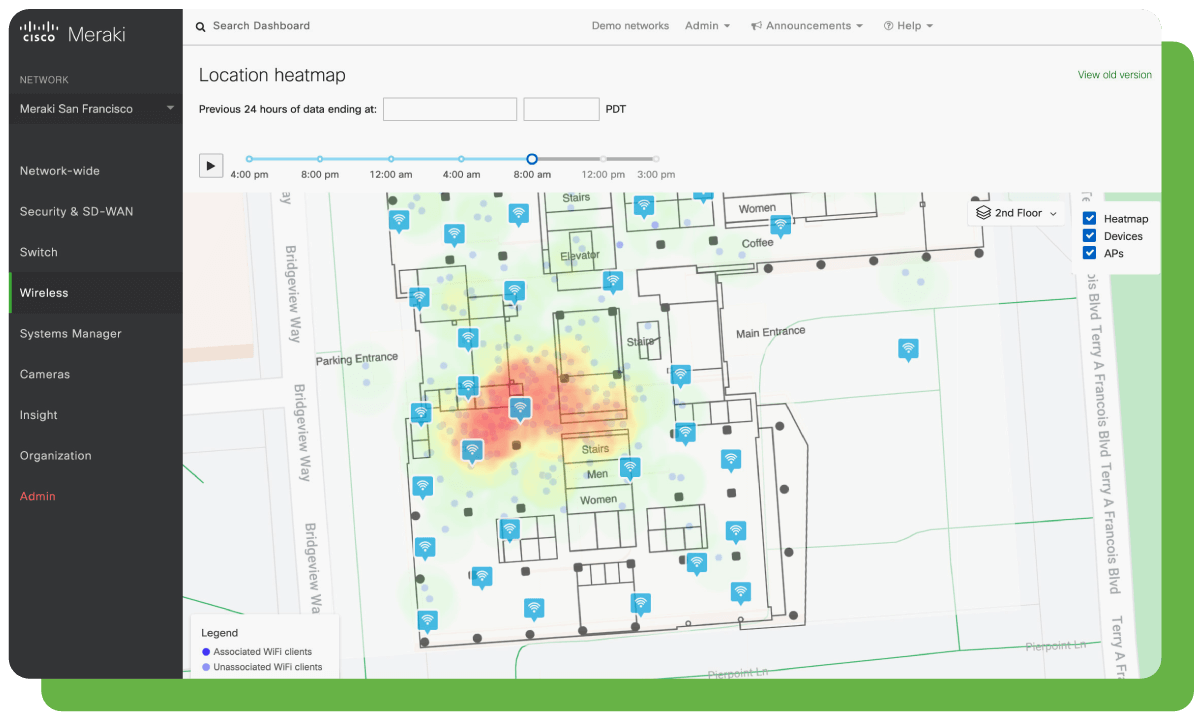Click the Associated WiFi clients legend text
Screen dimensions: 1200x723
pyautogui.click(x=263, y=652)
